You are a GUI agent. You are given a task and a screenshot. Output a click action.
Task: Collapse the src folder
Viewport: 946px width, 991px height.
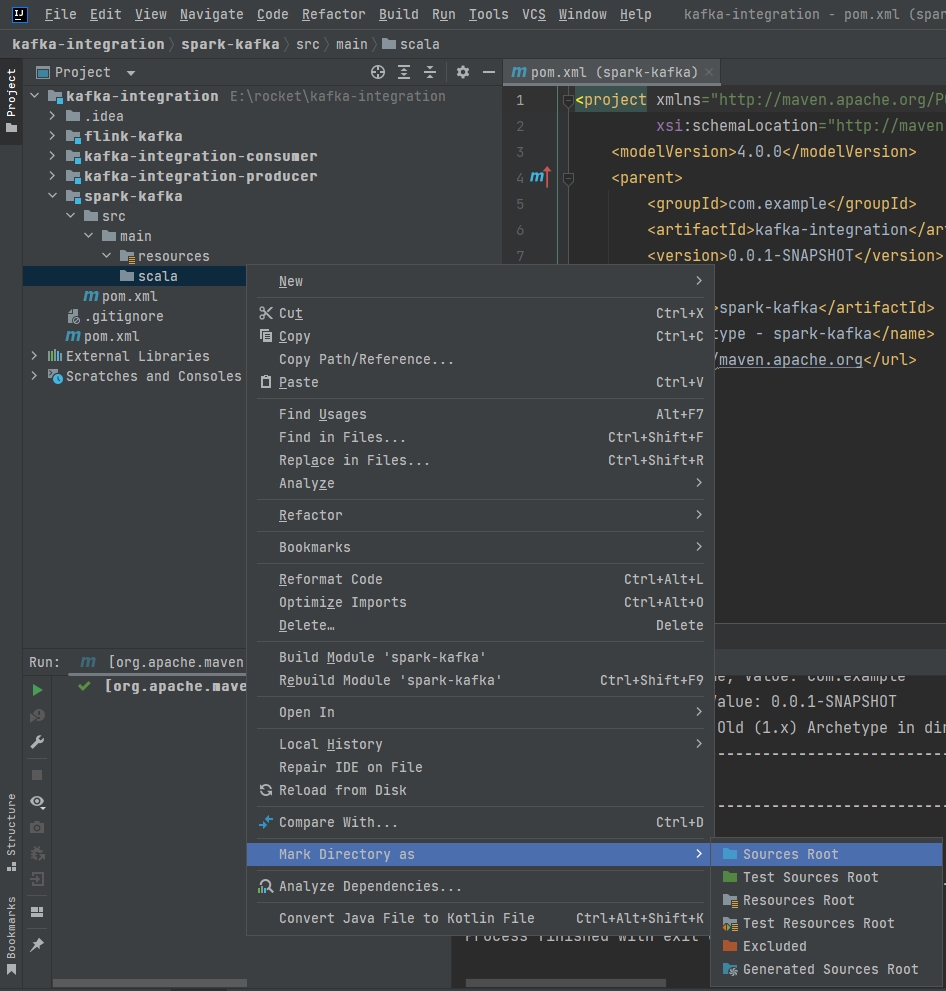pyautogui.click(x=71, y=216)
